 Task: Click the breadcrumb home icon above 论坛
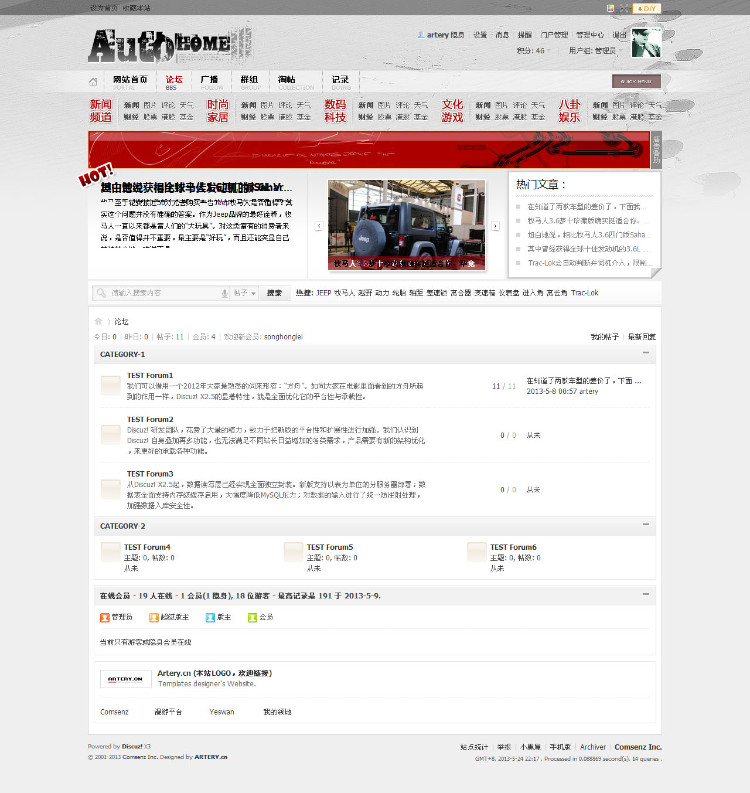click(99, 321)
